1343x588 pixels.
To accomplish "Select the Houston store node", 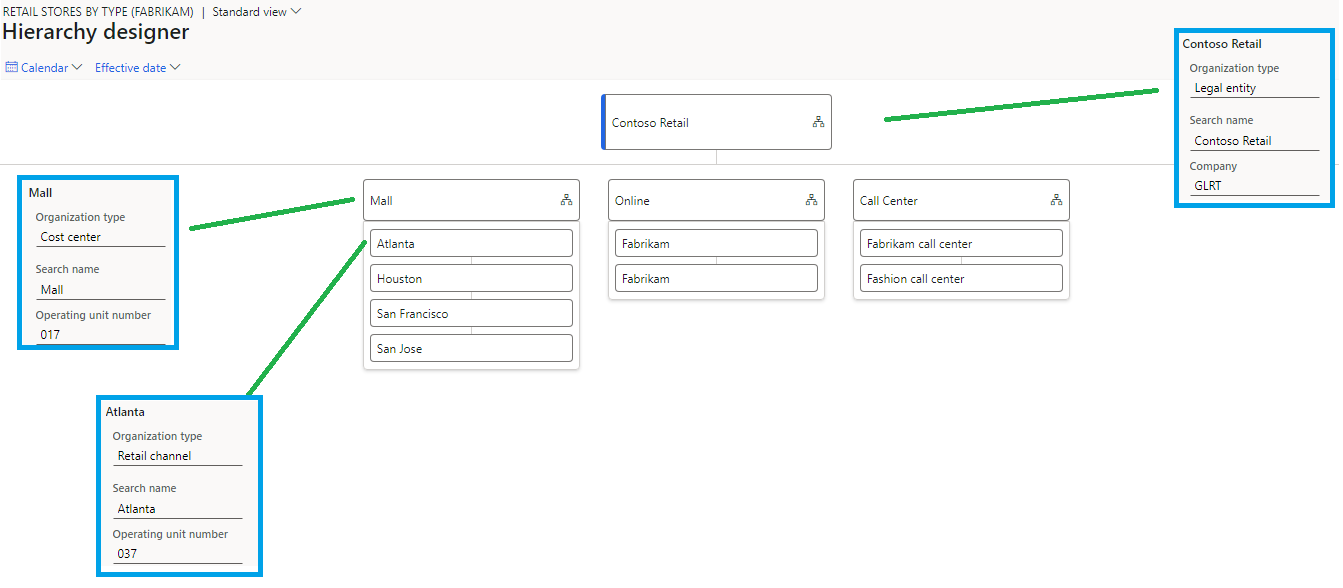I will [471, 278].
